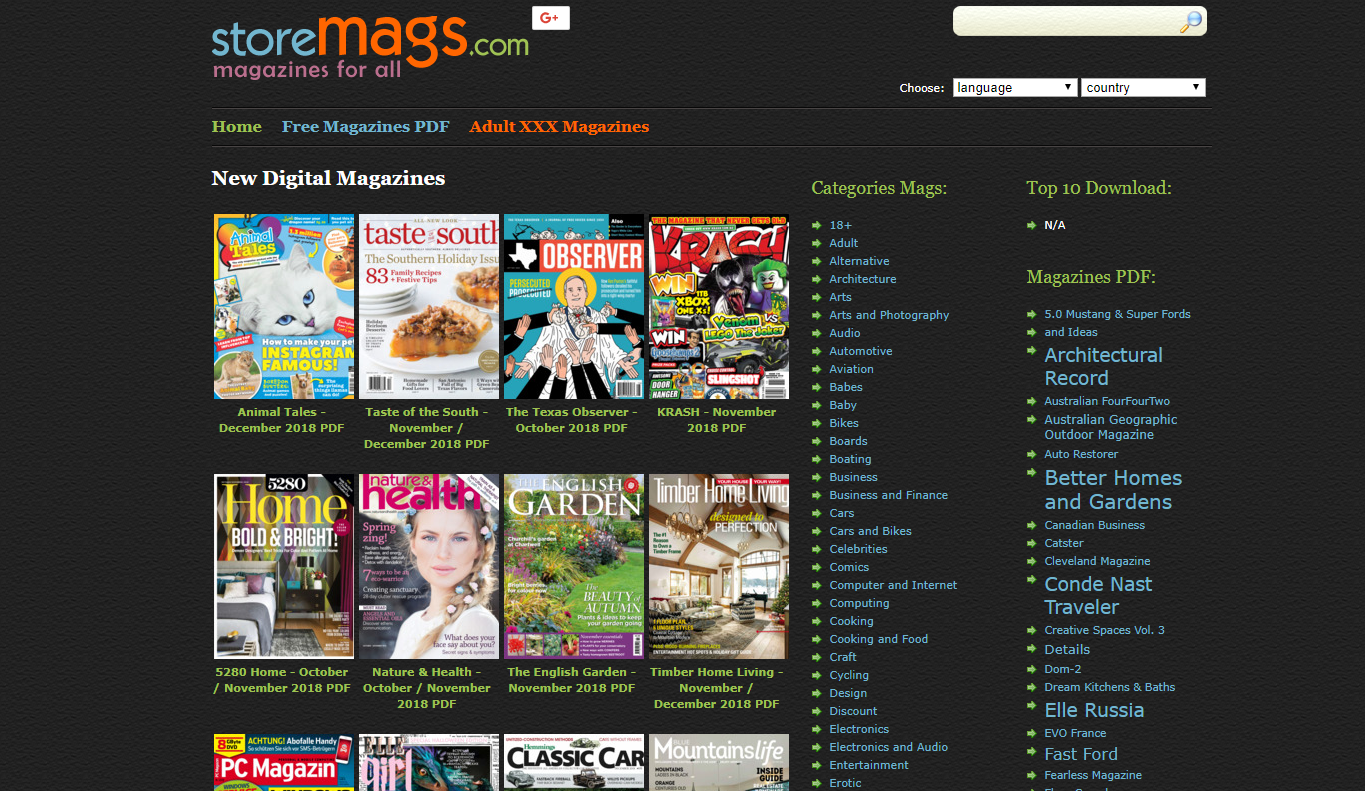Go to the Home menu item
The image size is (1365, 791).
237,127
